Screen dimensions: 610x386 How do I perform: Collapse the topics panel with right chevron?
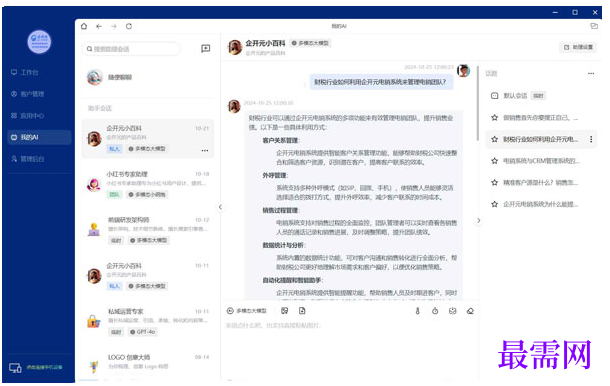tap(479, 221)
